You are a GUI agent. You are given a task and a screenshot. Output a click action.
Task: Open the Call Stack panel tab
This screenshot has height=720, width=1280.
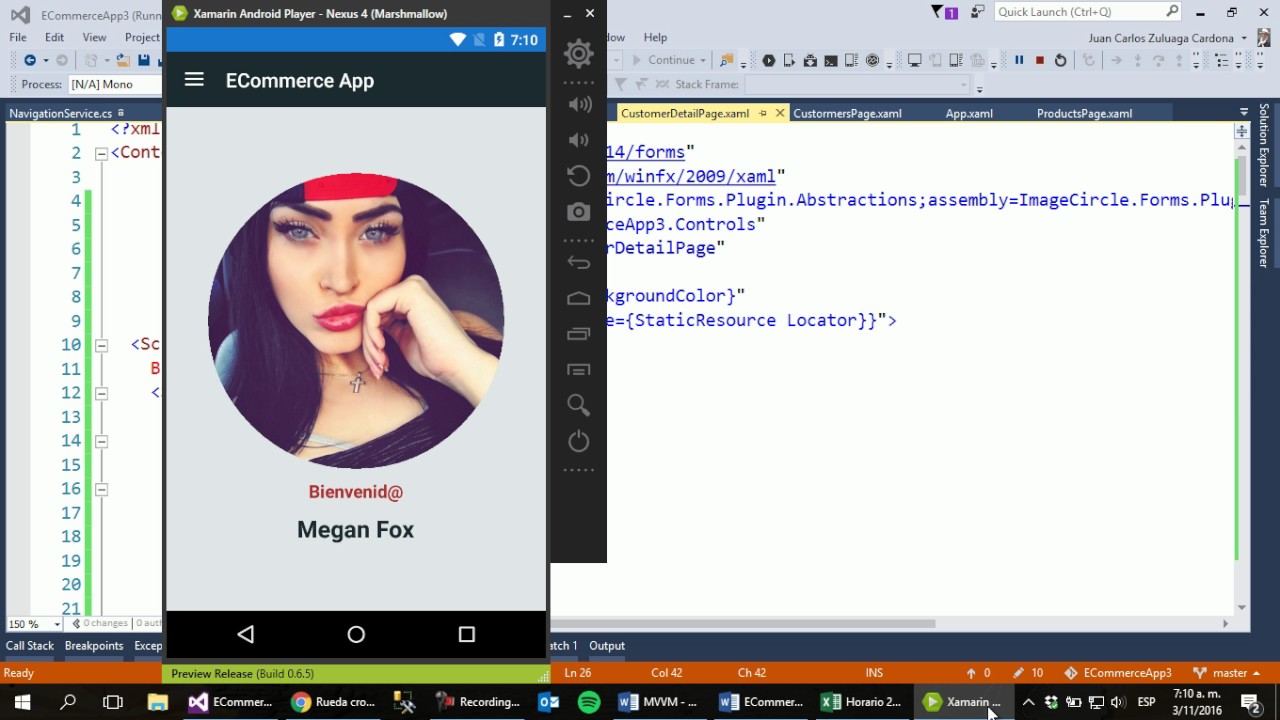(x=30, y=646)
